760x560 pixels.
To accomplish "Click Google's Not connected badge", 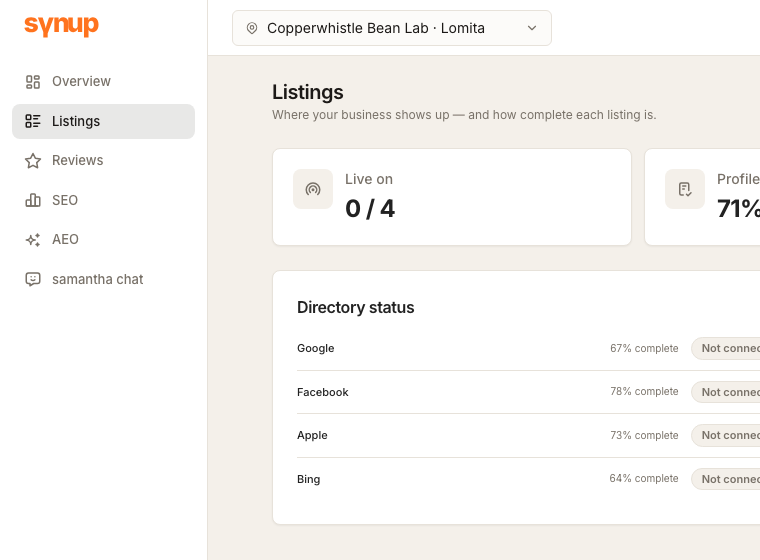I will click(726, 348).
